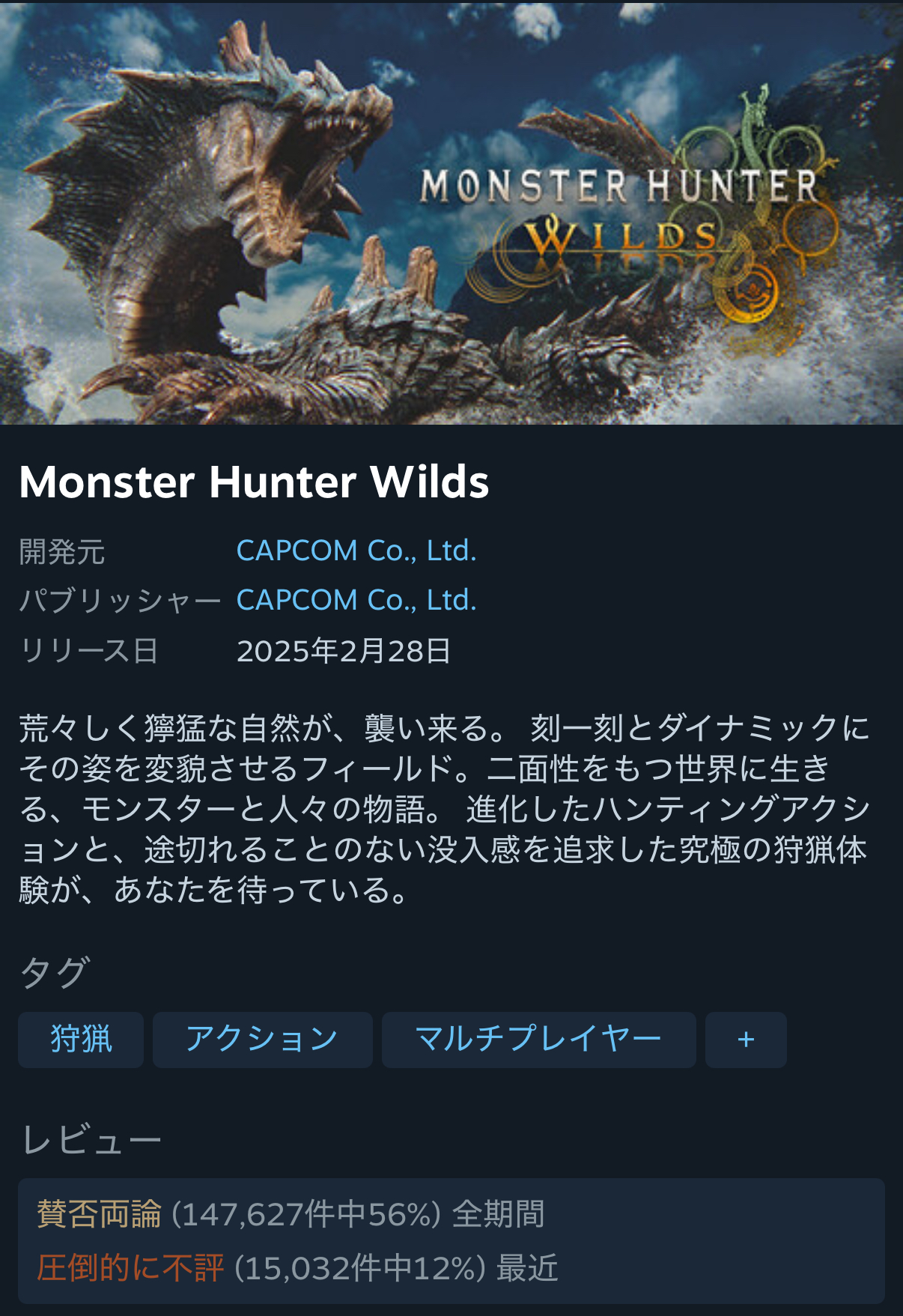The height and width of the screenshot is (1316, 903).
Task: Select the マルチプレイヤー tag
Action: point(539,1040)
